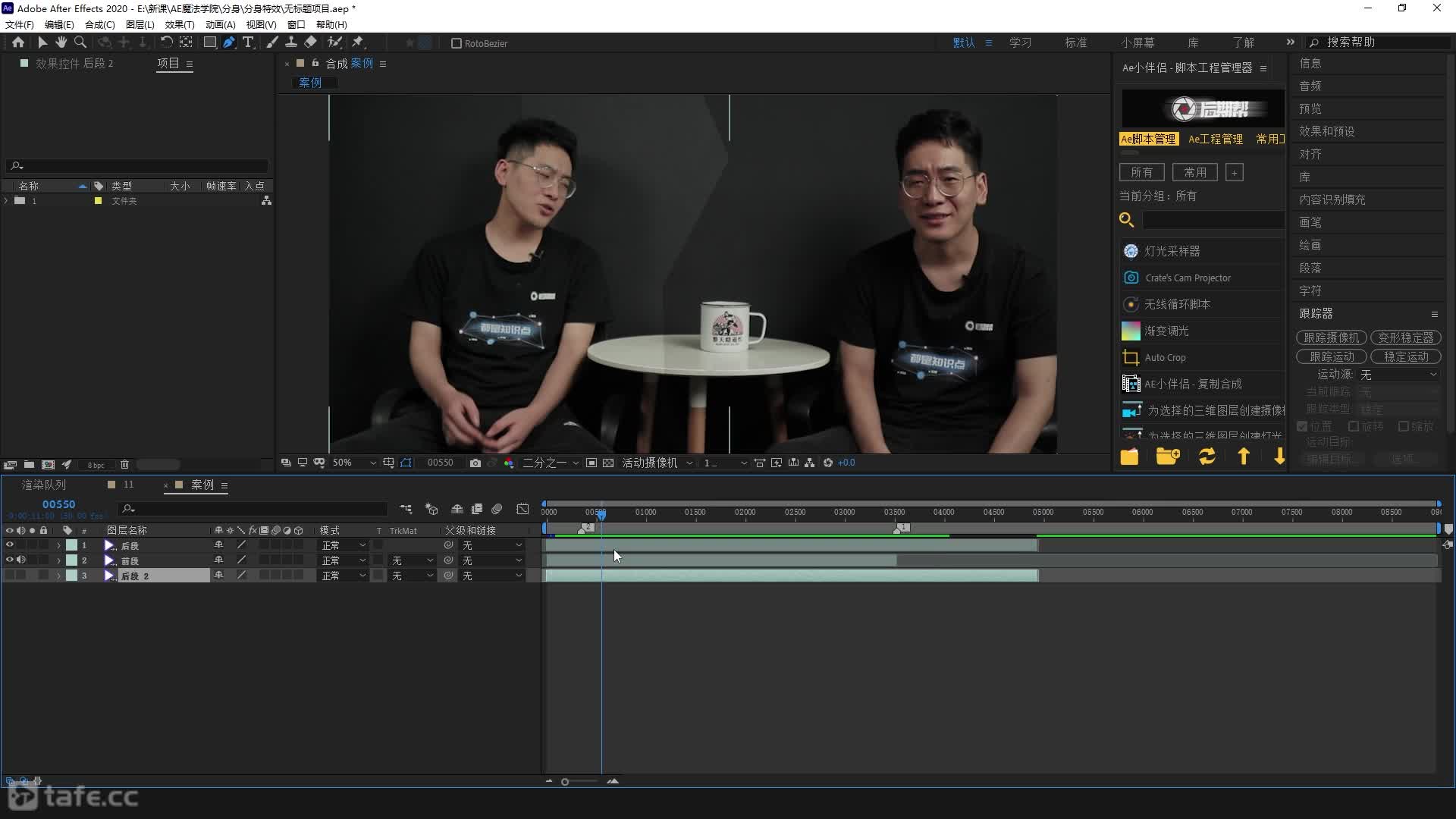Image resolution: width=1456 pixels, height=819 pixels.
Task: Click the snapshot camera icon in viewer
Action: pyautogui.click(x=475, y=463)
